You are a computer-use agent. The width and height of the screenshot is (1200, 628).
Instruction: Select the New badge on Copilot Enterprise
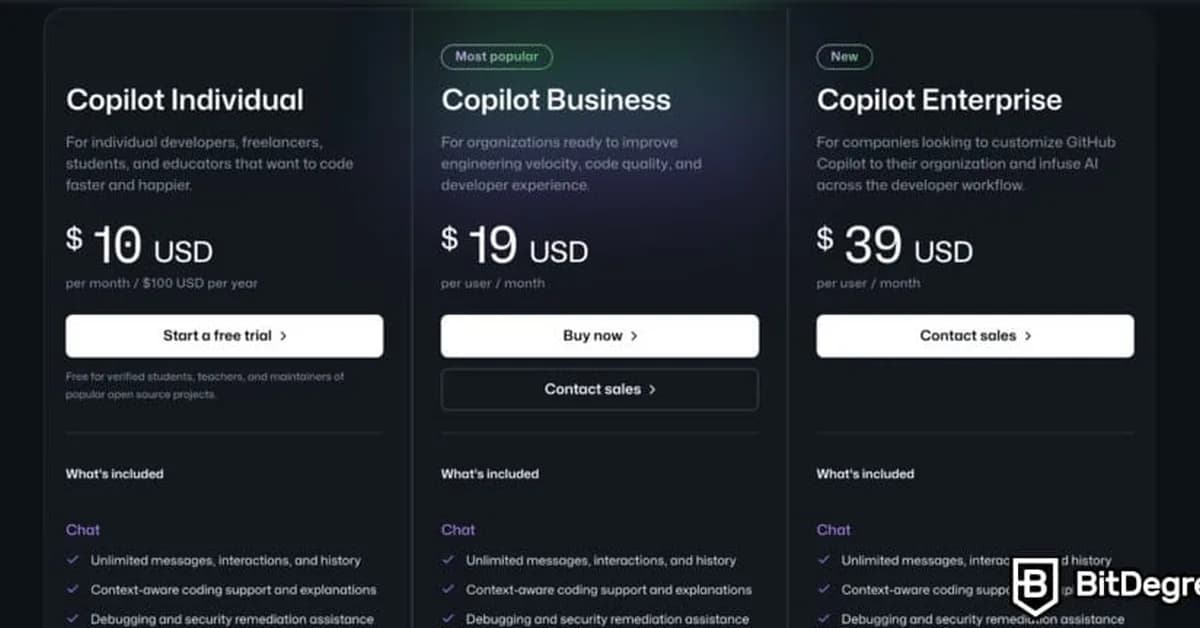point(844,57)
